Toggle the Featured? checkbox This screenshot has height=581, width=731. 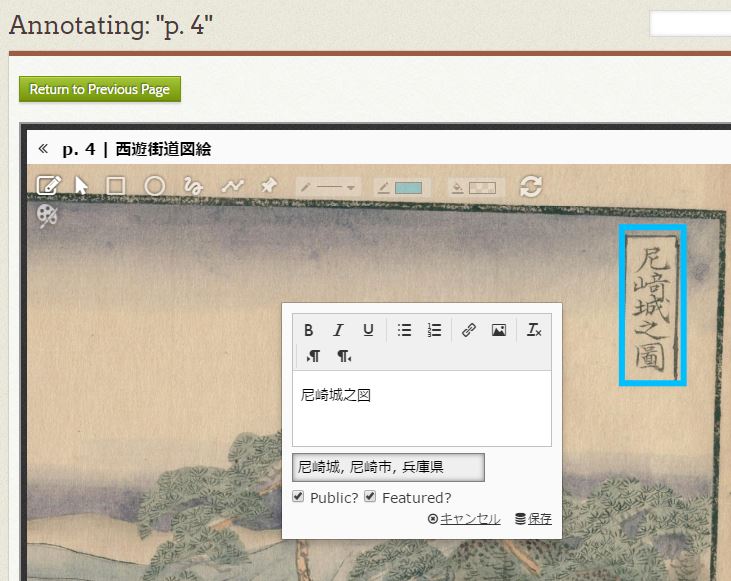[370, 496]
